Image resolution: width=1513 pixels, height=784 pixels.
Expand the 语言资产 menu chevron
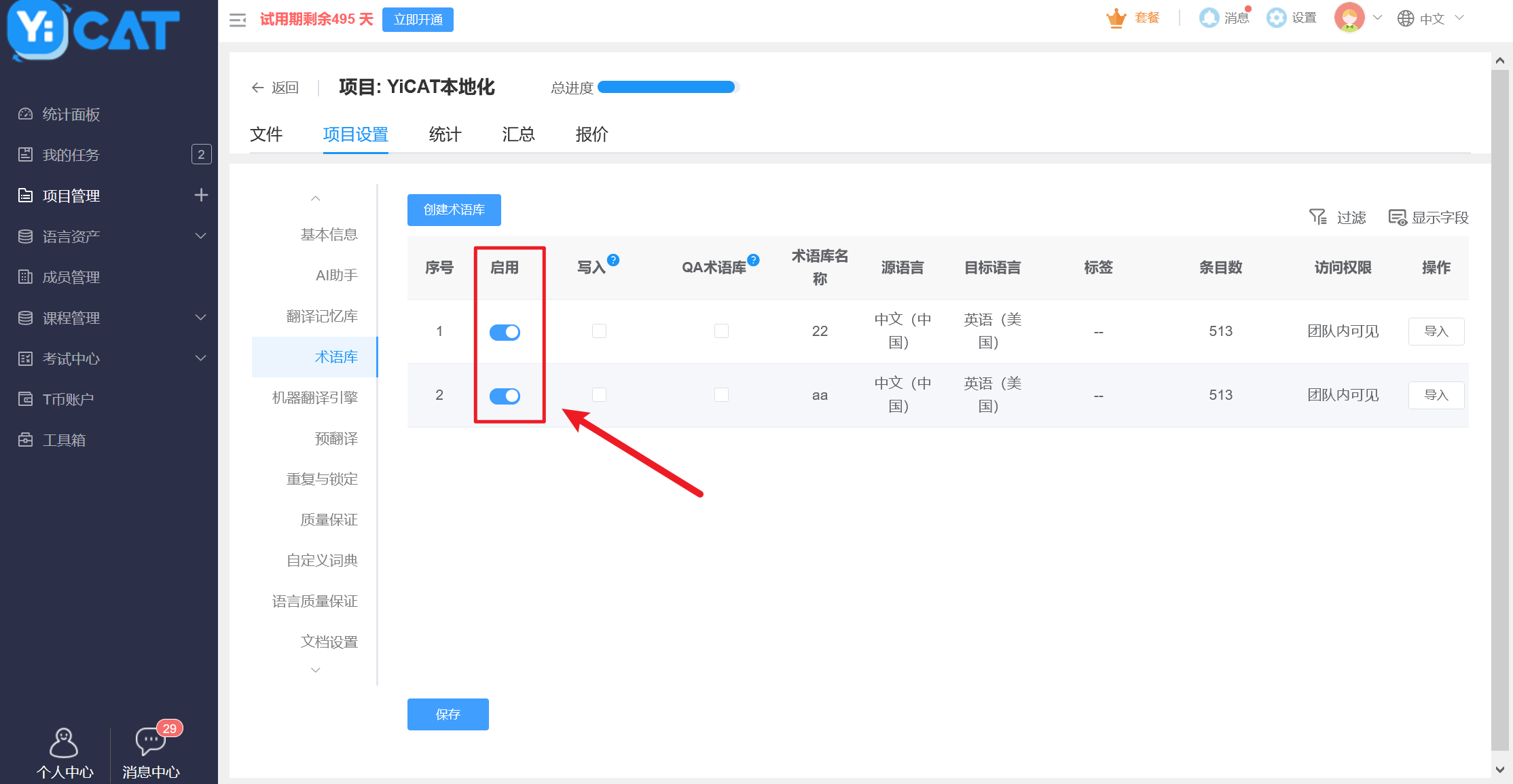(200, 236)
